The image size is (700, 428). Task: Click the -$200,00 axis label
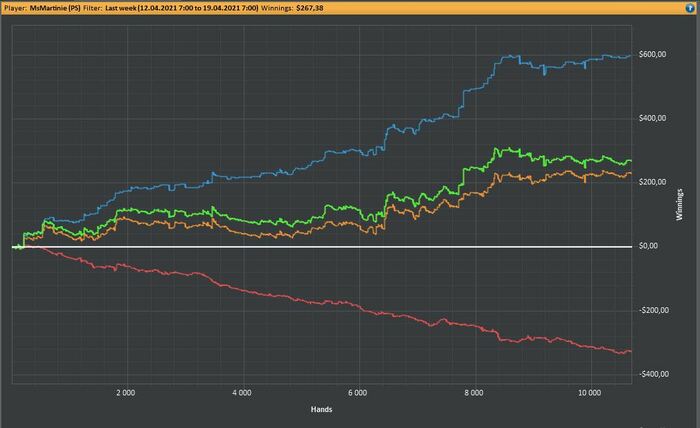[654, 310]
